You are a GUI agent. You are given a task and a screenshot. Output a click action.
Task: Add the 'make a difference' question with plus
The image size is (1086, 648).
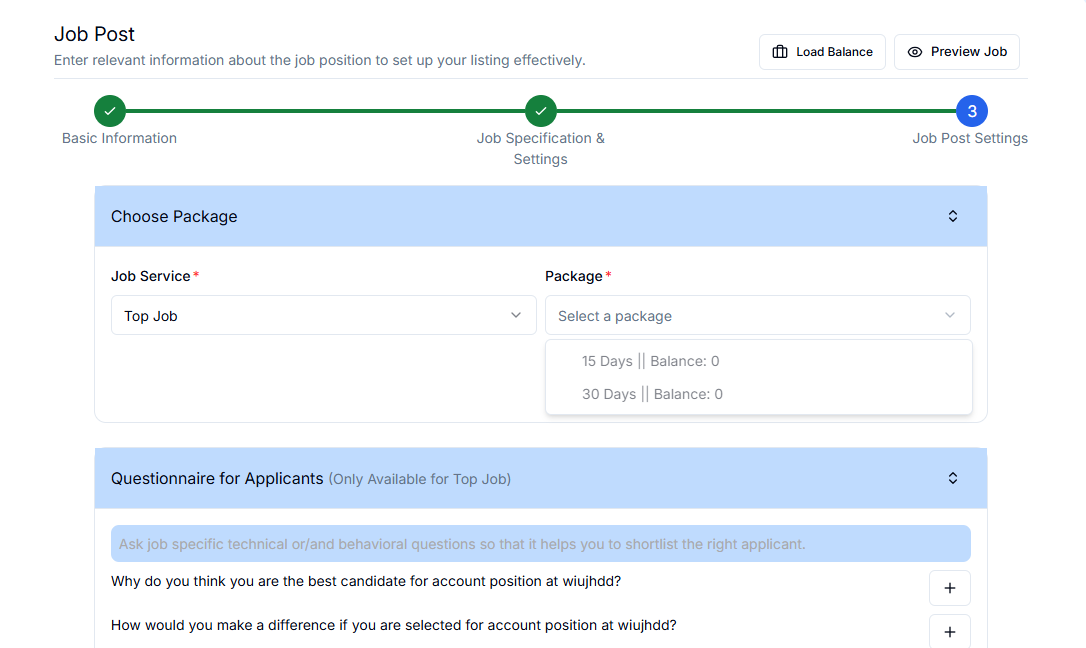tap(950, 631)
